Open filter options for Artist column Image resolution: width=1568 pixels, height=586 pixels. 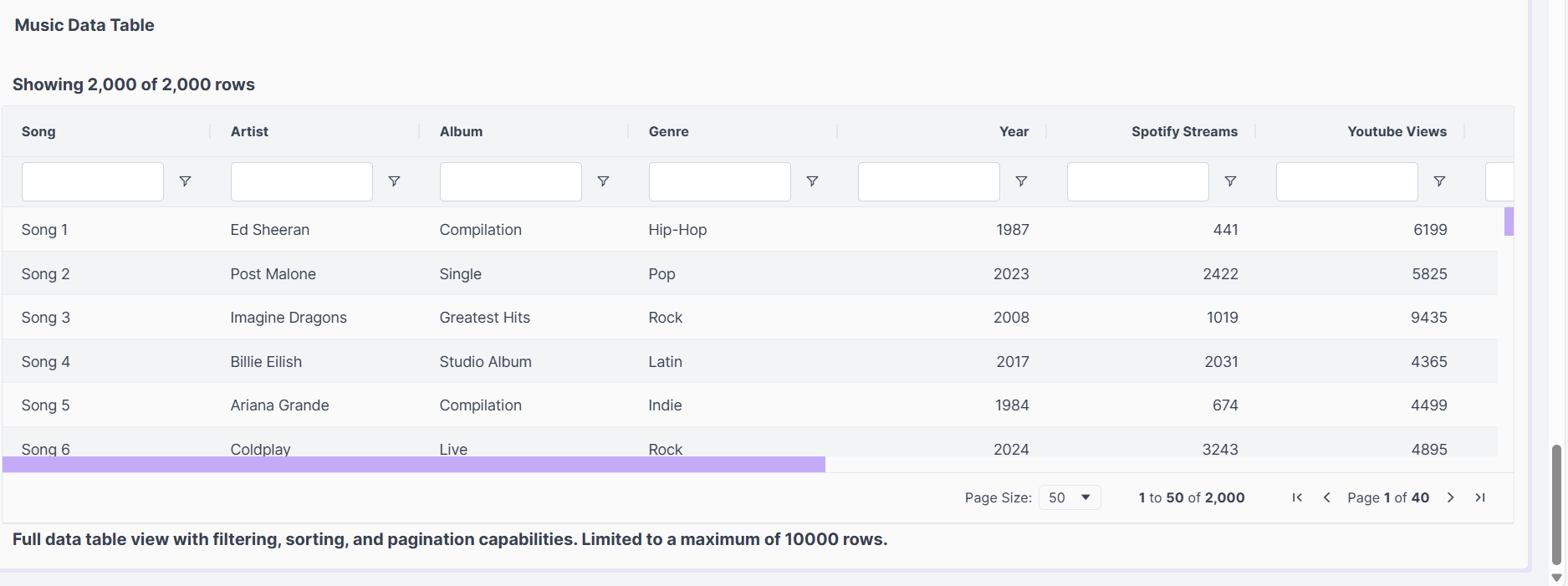[x=394, y=181]
